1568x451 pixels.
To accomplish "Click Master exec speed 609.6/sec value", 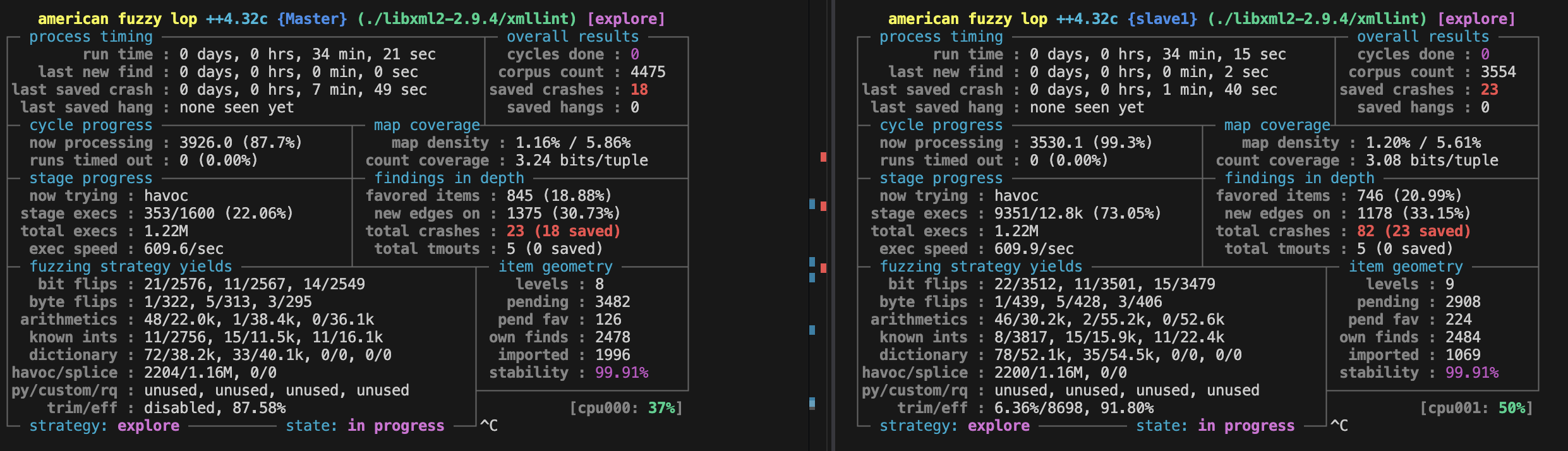I will coord(183,249).
